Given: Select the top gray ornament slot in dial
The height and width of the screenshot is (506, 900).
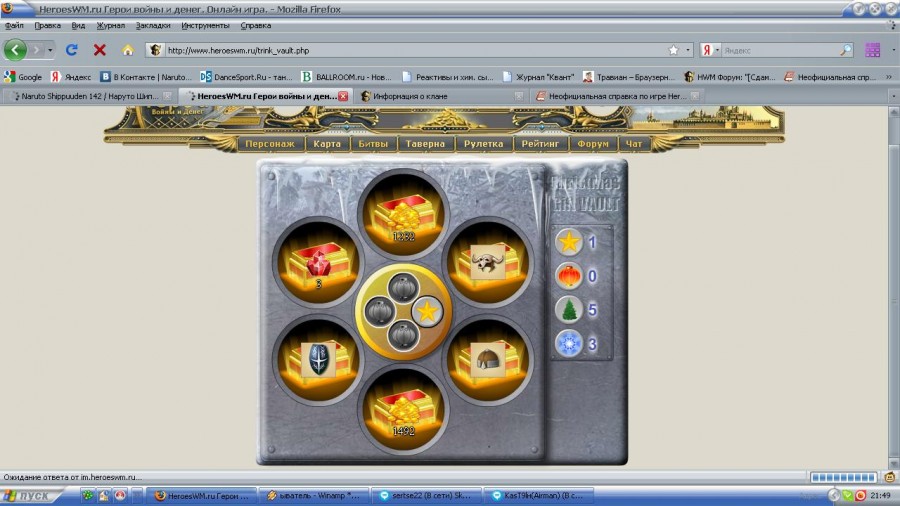Looking at the screenshot, I should (403, 288).
